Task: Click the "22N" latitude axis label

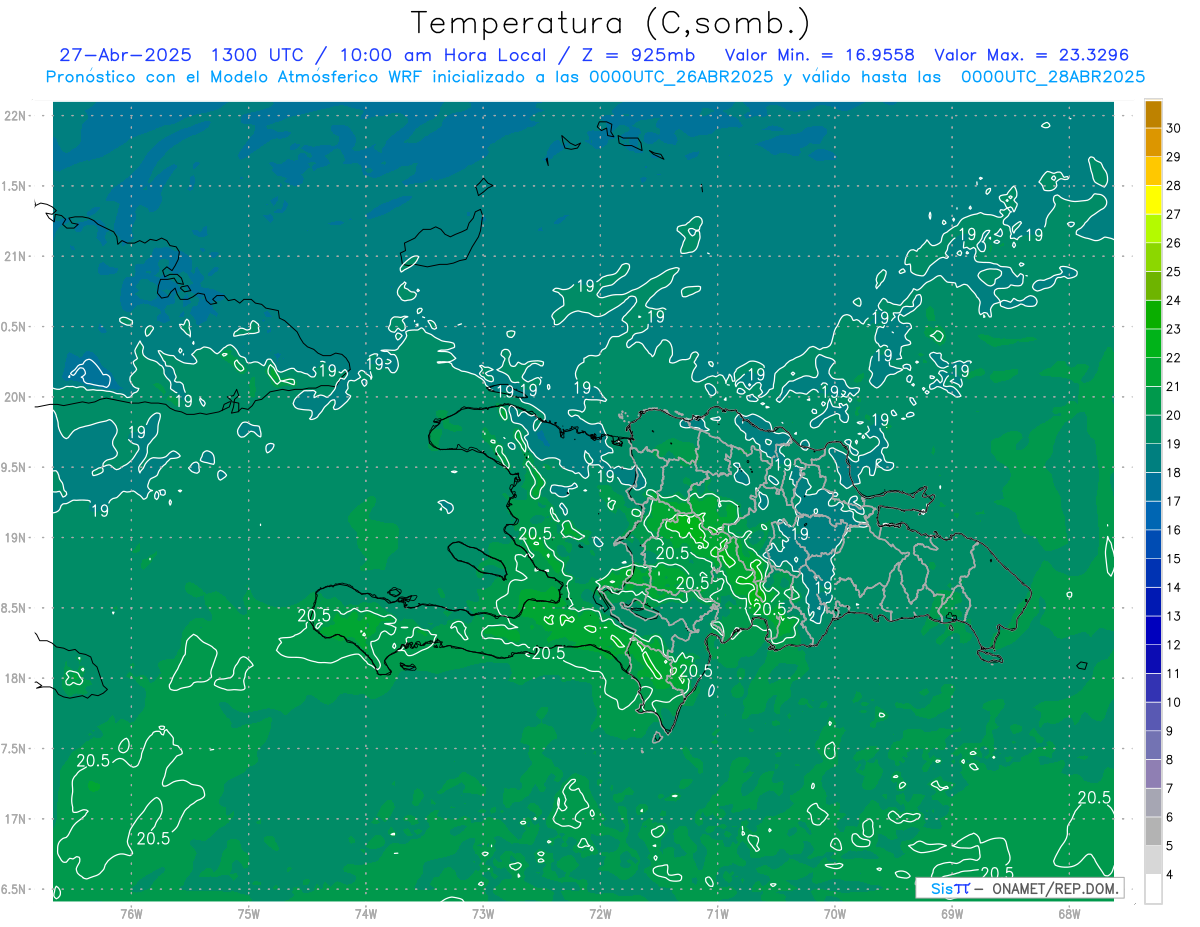Action: pos(16,115)
